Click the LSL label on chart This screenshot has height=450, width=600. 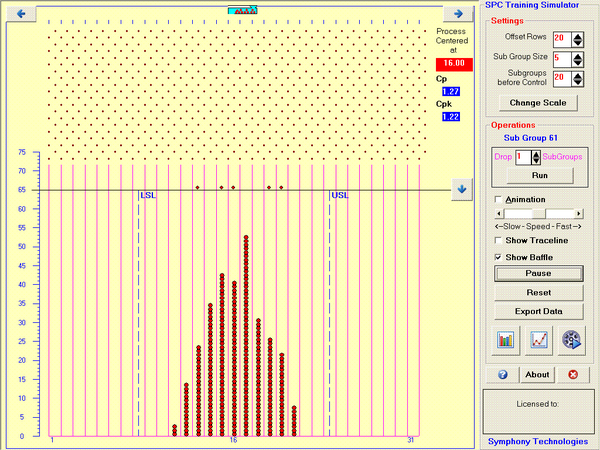148,195
